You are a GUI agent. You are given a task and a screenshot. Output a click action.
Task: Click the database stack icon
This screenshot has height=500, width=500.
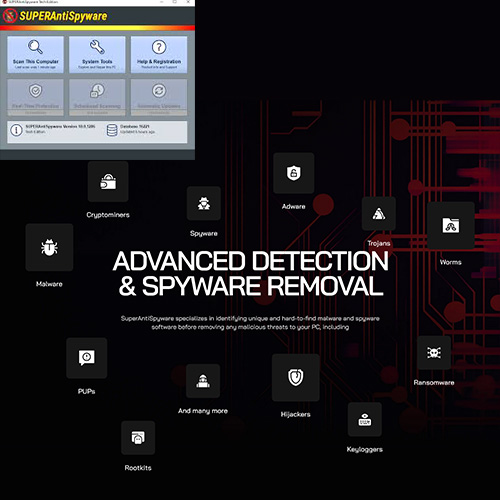(112, 130)
